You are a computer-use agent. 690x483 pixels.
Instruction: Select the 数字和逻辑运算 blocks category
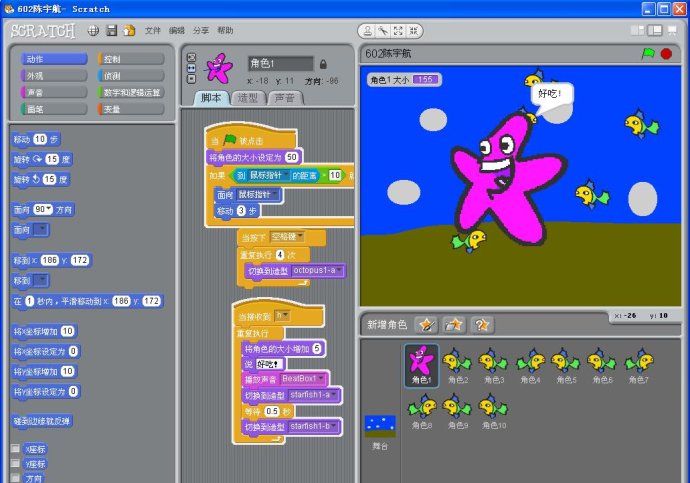coord(131,92)
